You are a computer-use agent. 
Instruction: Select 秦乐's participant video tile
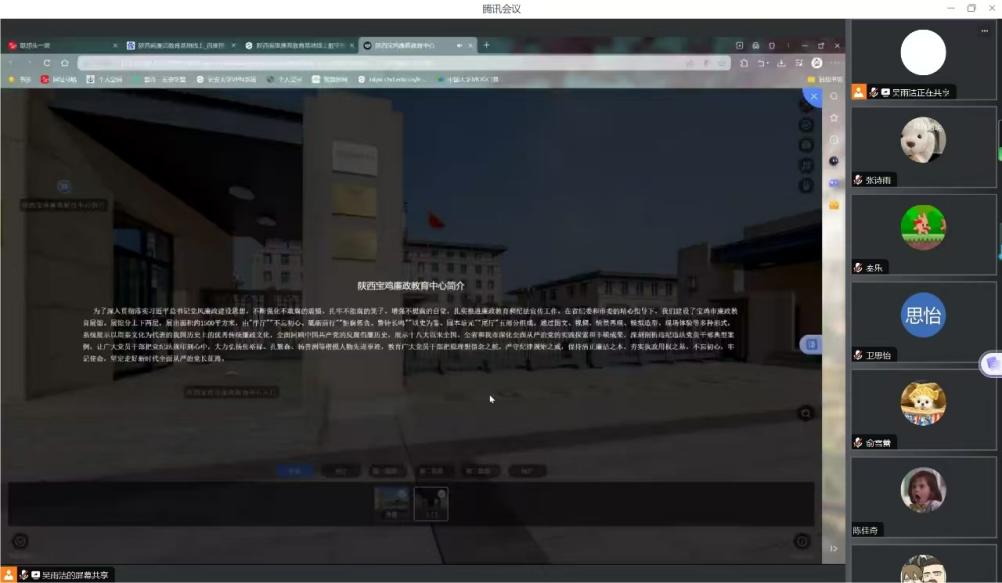923,233
